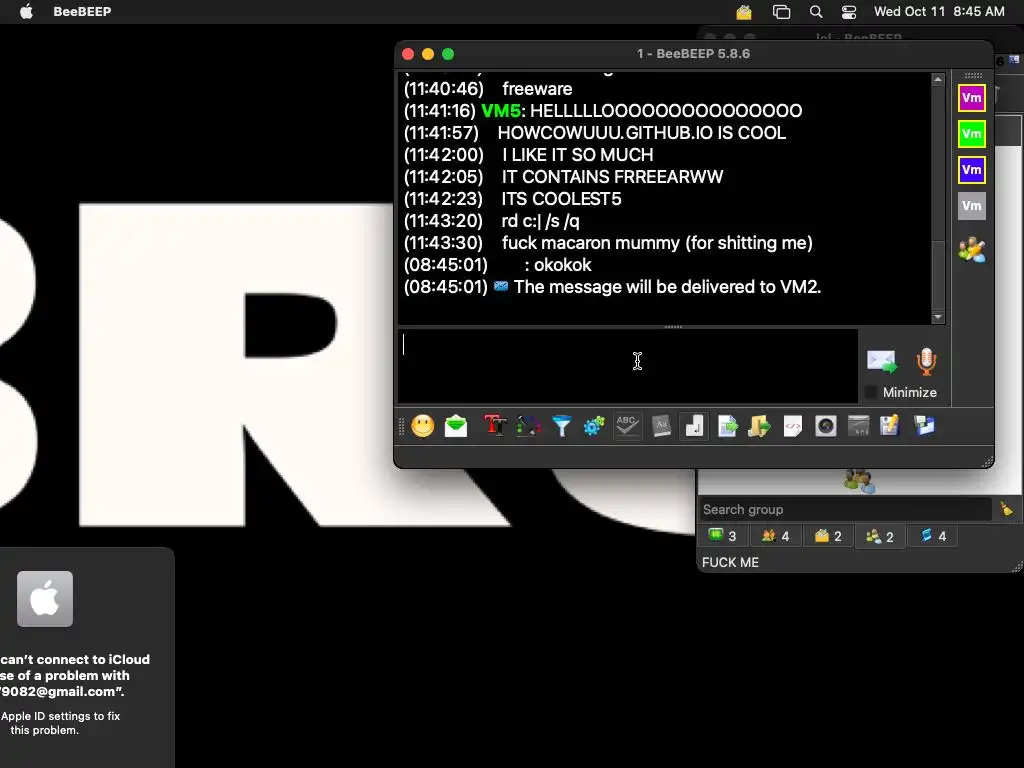1024x768 pixels.
Task: Click the green envelope toolbar icon
Action: point(456,426)
